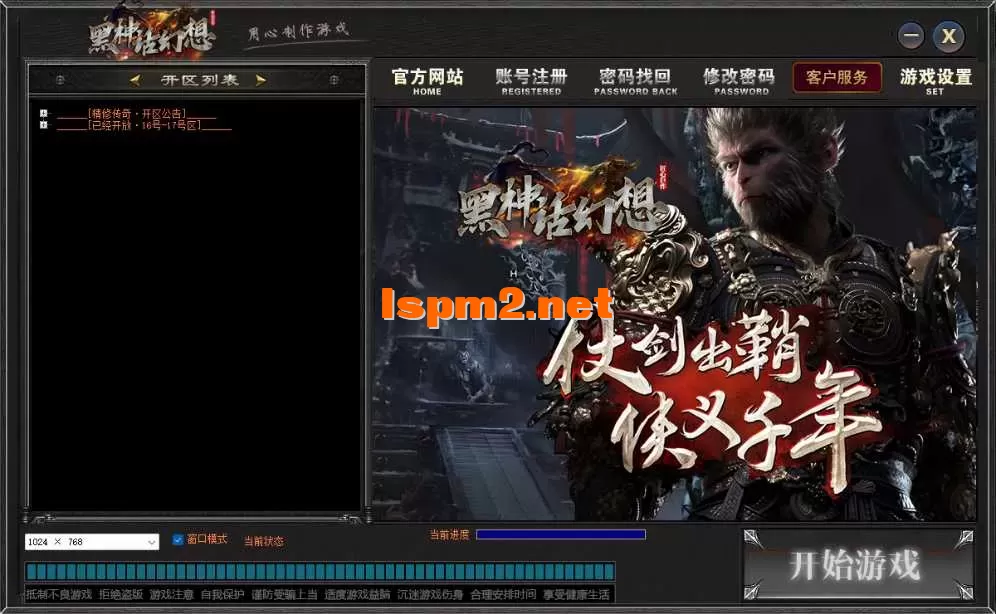Click the 谨防受骗上当 notice text
Viewport: 996px width, 614px height.
click(x=284, y=594)
